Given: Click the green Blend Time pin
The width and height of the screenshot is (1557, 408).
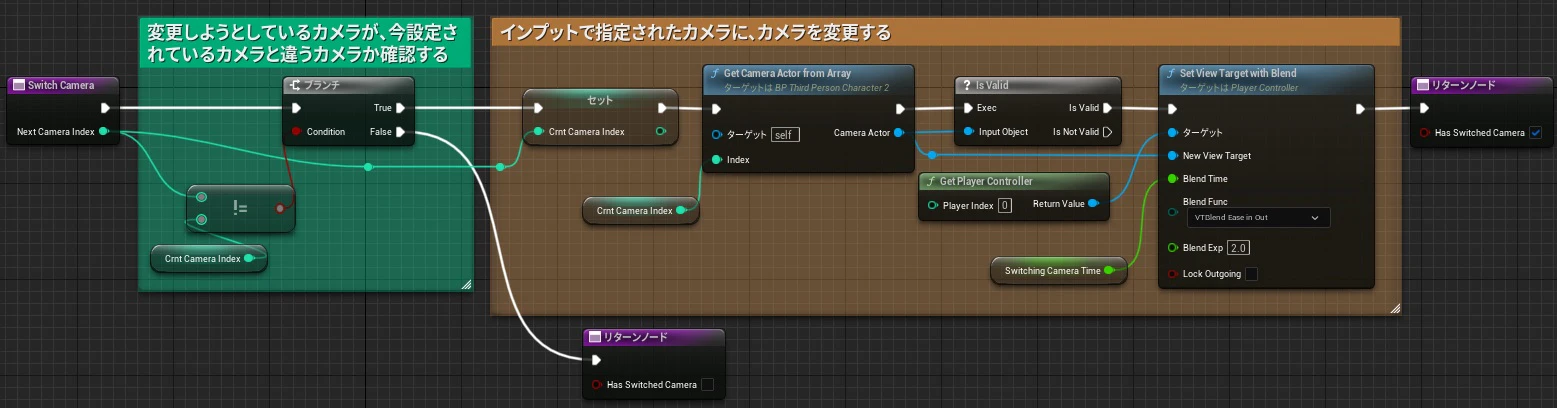Looking at the screenshot, I should pos(1173,178).
